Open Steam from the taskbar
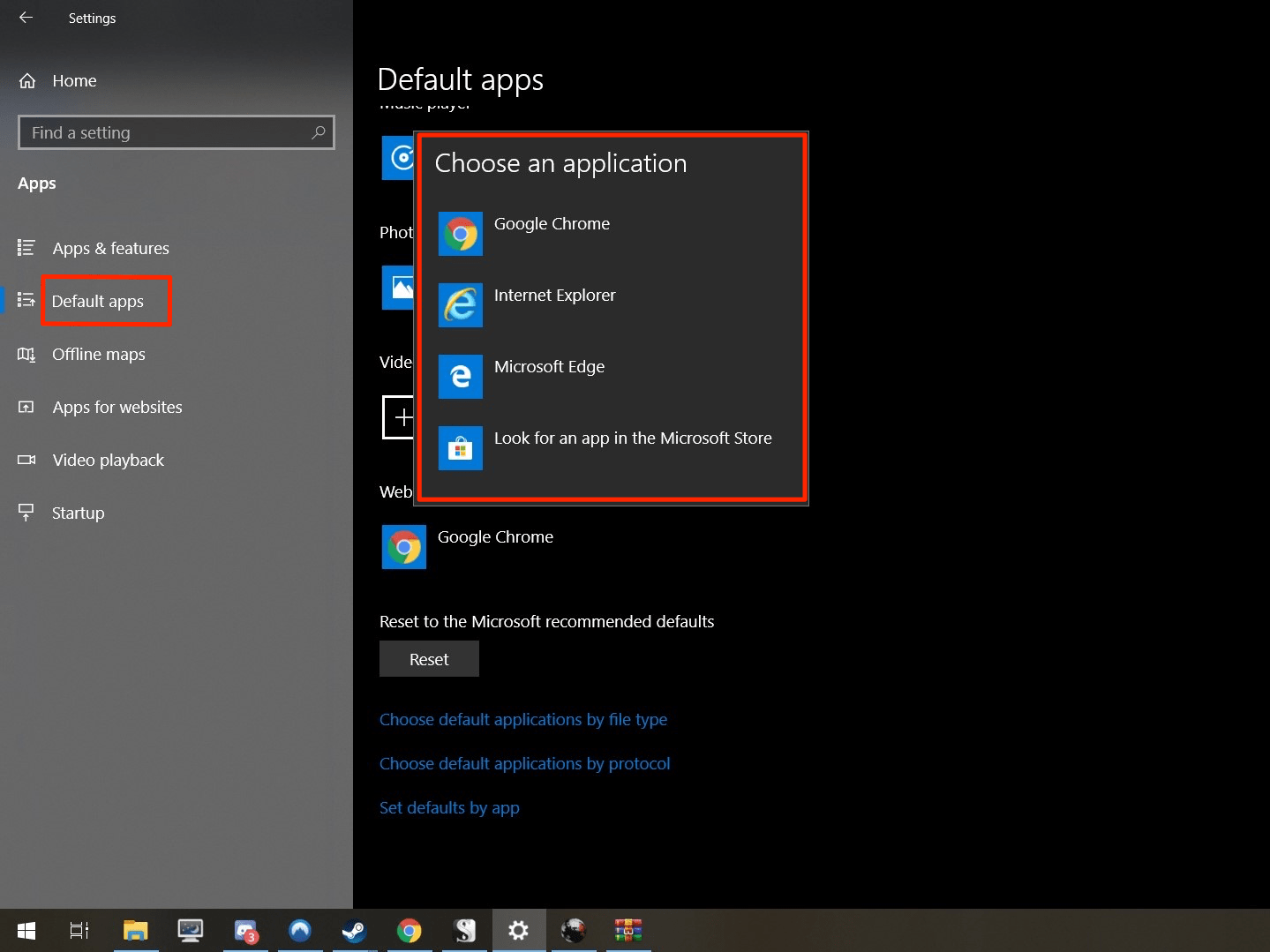 point(355,931)
